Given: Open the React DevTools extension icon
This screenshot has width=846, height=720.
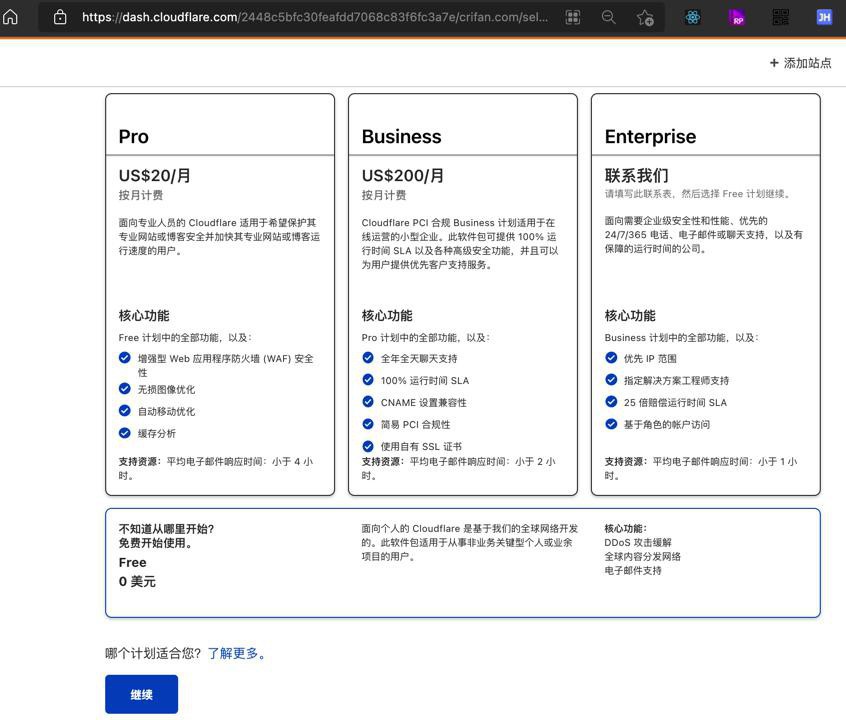Looking at the screenshot, I should point(693,17).
